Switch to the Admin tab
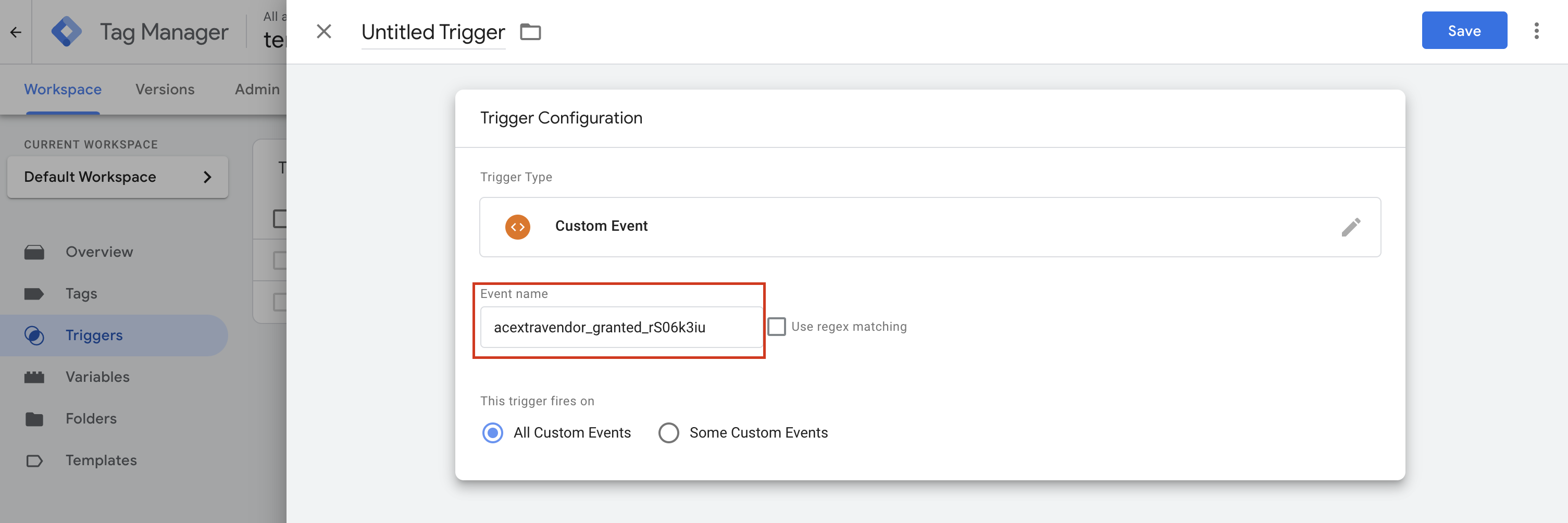The width and height of the screenshot is (1568, 523). click(257, 89)
